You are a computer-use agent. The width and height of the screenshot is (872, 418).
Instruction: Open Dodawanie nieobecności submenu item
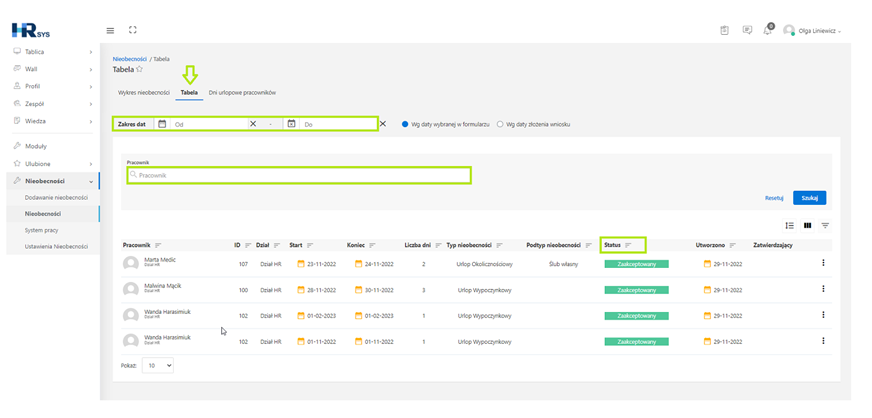56,197
